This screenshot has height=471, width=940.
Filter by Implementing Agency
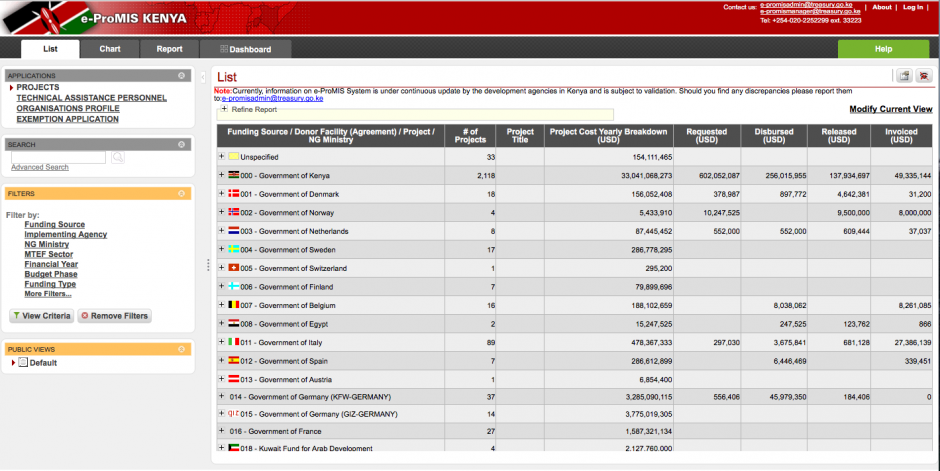tap(65, 234)
